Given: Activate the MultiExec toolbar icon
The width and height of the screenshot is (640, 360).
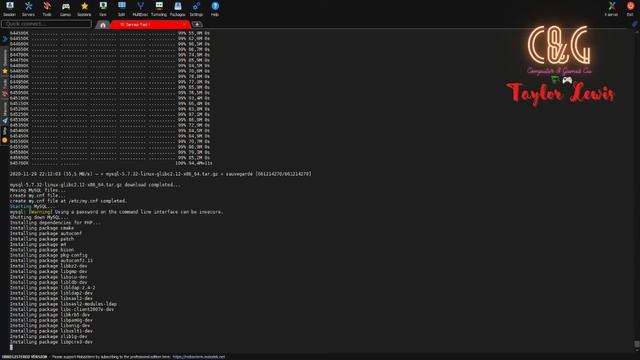Looking at the screenshot, I should 140,9.
